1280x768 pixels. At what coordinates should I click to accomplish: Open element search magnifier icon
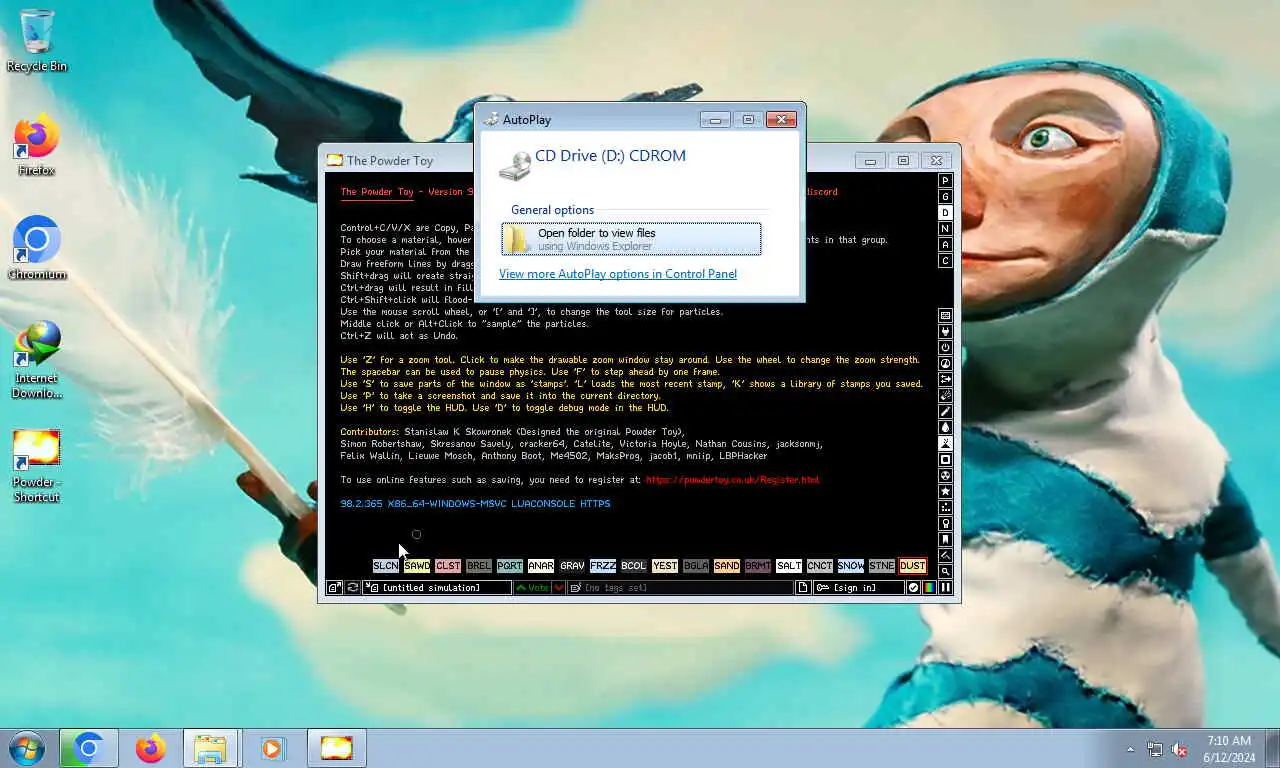[945, 571]
